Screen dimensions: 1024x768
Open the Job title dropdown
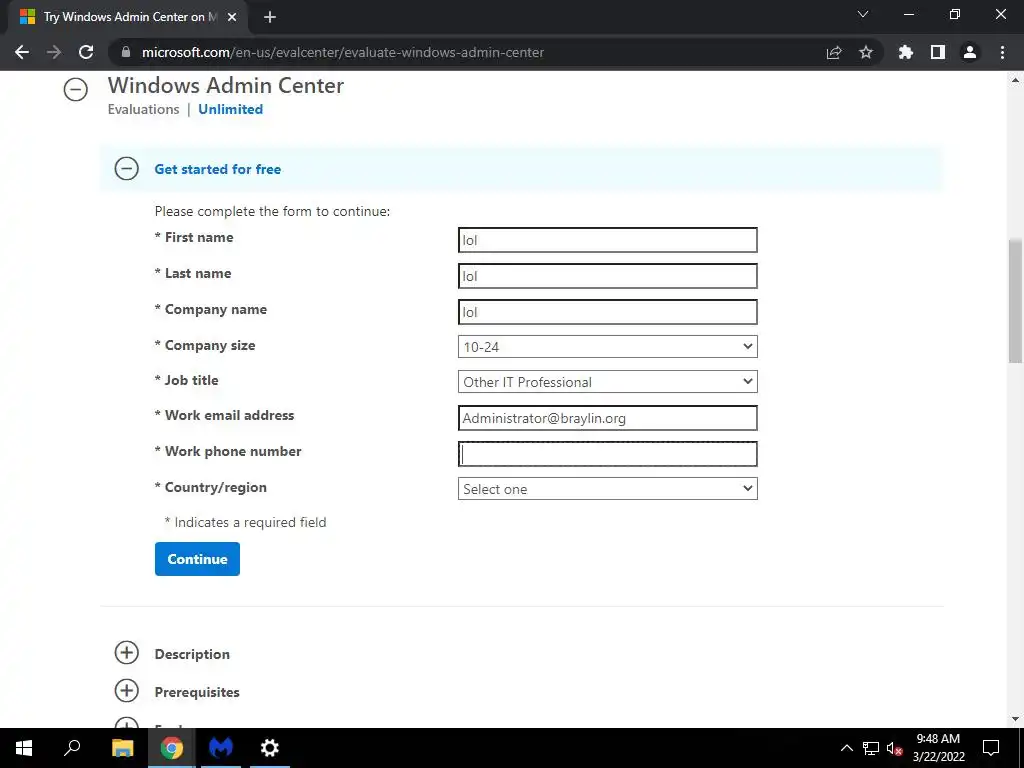click(x=607, y=381)
